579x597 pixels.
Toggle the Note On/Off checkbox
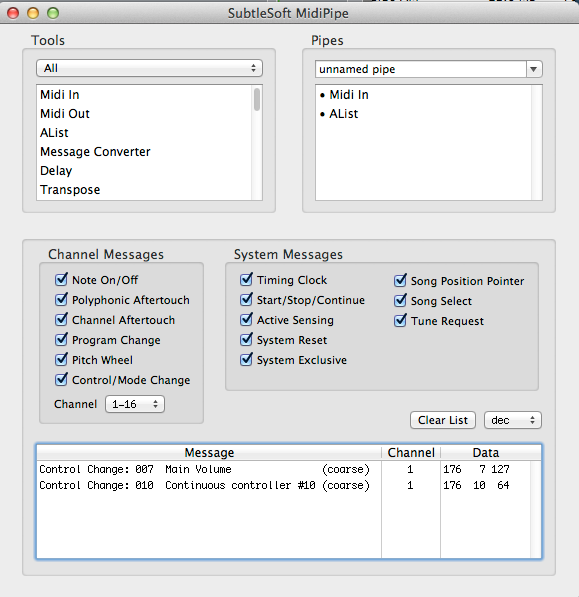coord(61,280)
